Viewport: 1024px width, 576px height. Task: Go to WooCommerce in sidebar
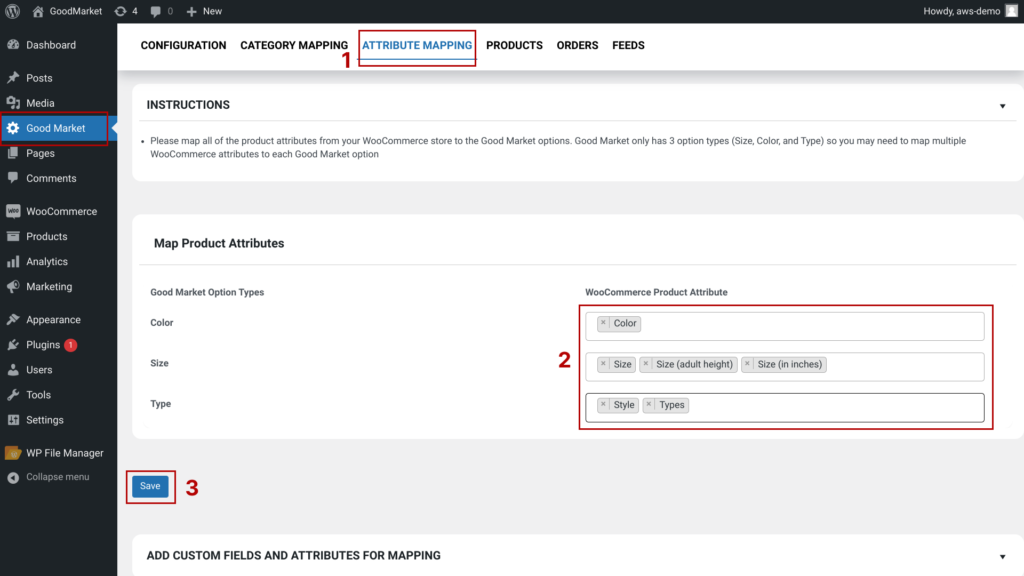click(x=61, y=211)
